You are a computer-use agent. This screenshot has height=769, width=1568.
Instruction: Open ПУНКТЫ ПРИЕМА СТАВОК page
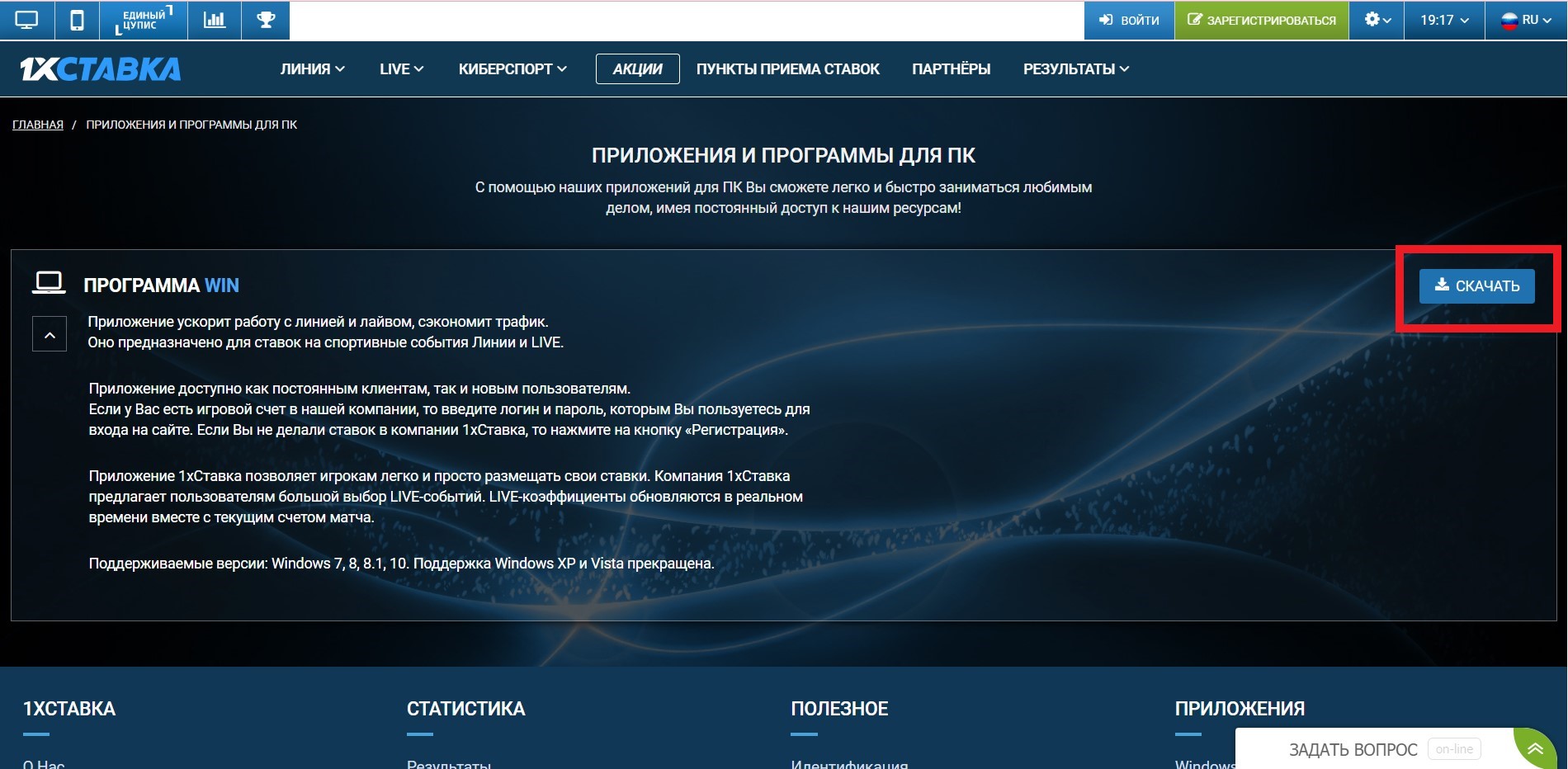pyautogui.click(x=788, y=69)
